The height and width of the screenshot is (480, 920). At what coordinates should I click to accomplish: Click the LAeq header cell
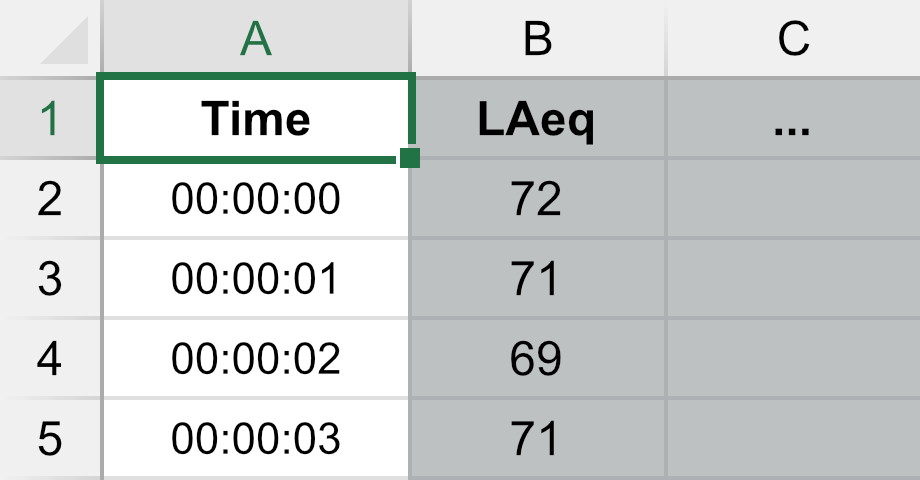pyautogui.click(x=537, y=118)
